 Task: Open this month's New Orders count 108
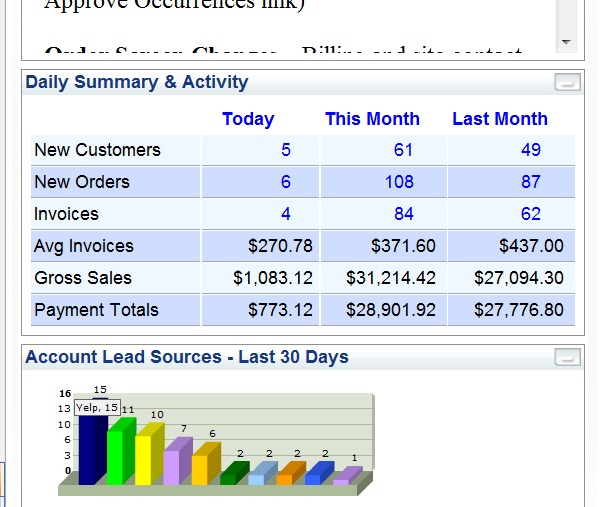(x=399, y=182)
